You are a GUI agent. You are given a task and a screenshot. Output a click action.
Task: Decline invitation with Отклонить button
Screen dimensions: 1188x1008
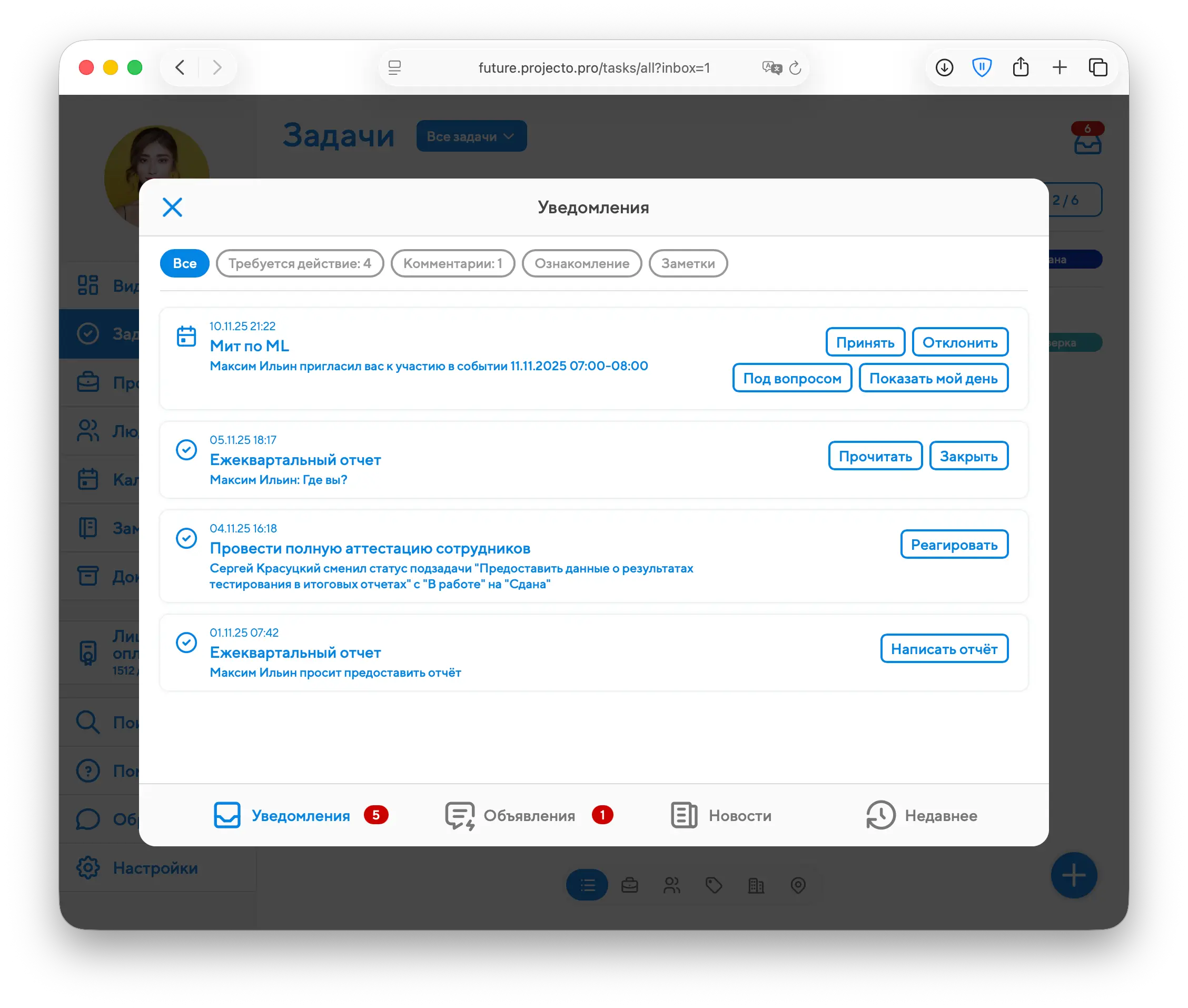pos(959,342)
